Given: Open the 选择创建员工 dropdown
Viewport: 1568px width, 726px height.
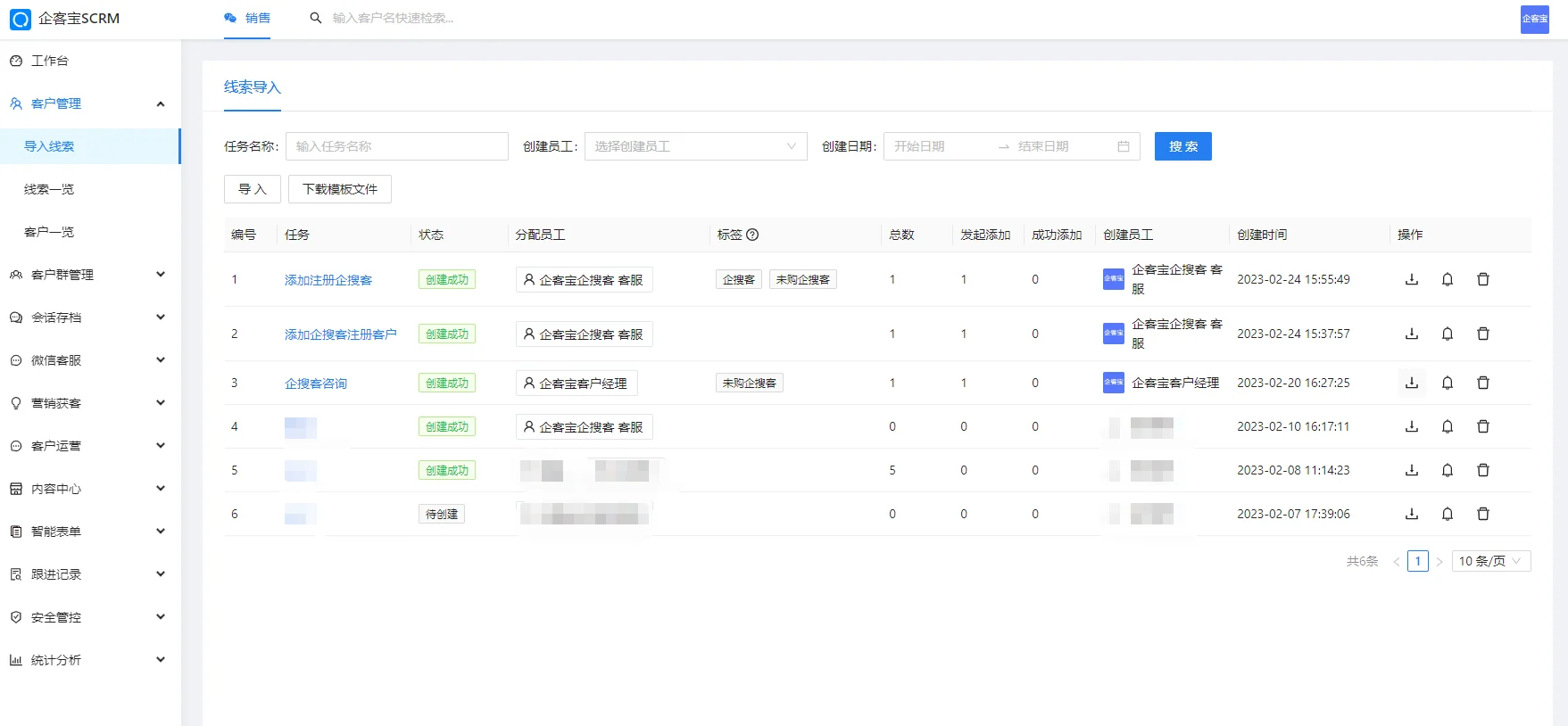Looking at the screenshot, I should tap(695, 146).
